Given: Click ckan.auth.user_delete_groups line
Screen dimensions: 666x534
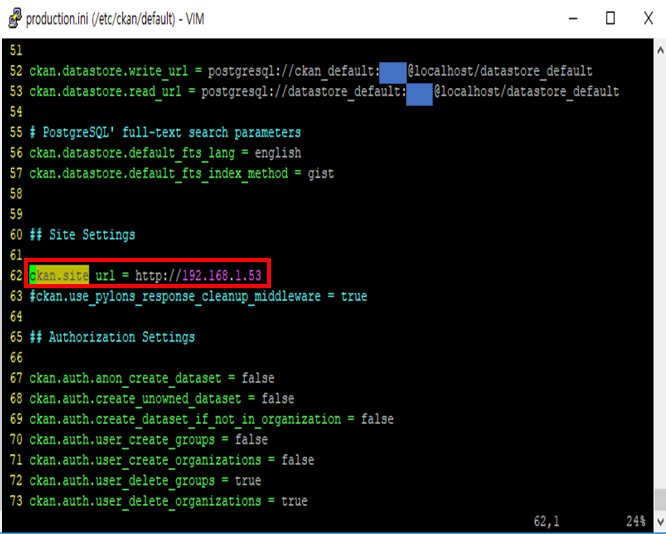Looking at the screenshot, I should tap(145, 480).
